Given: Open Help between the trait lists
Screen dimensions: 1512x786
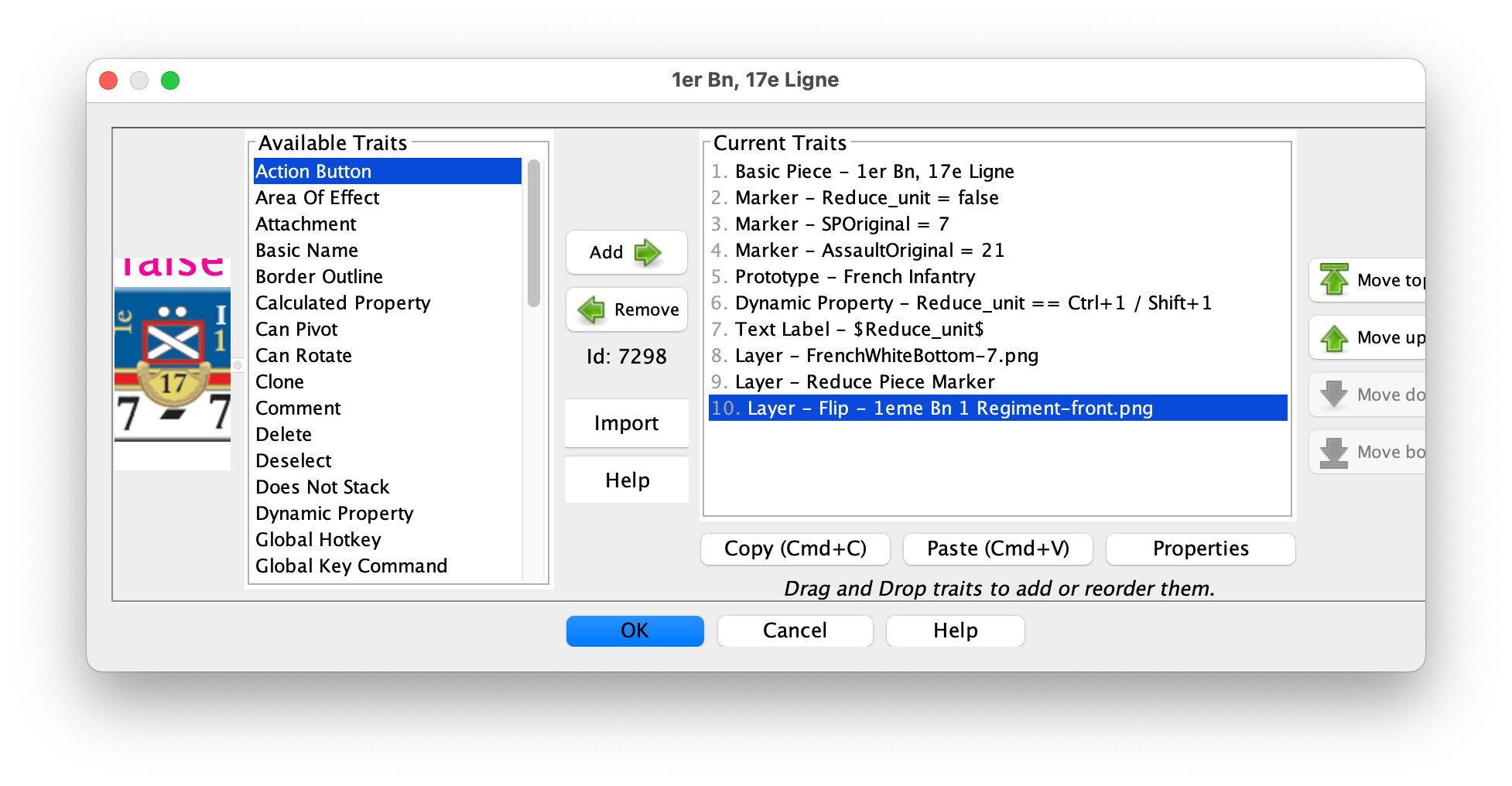Looking at the screenshot, I should pyautogui.click(x=627, y=480).
